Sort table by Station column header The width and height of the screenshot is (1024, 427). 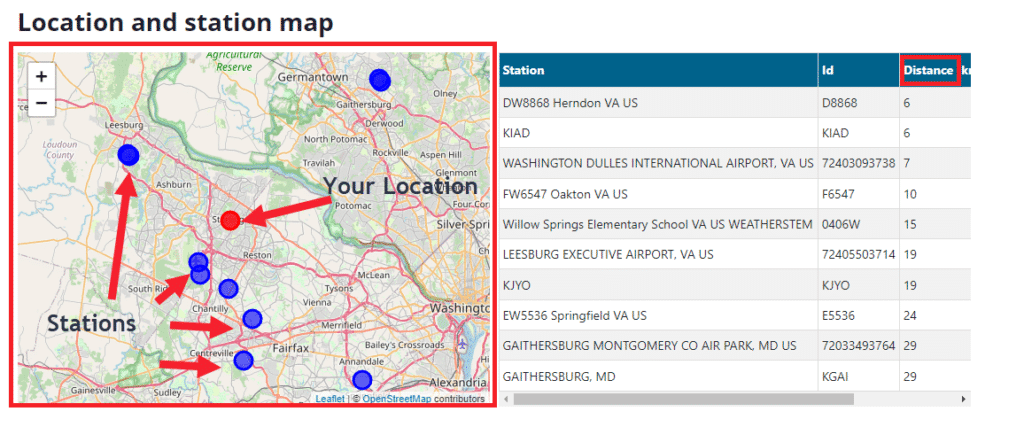(523, 71)
